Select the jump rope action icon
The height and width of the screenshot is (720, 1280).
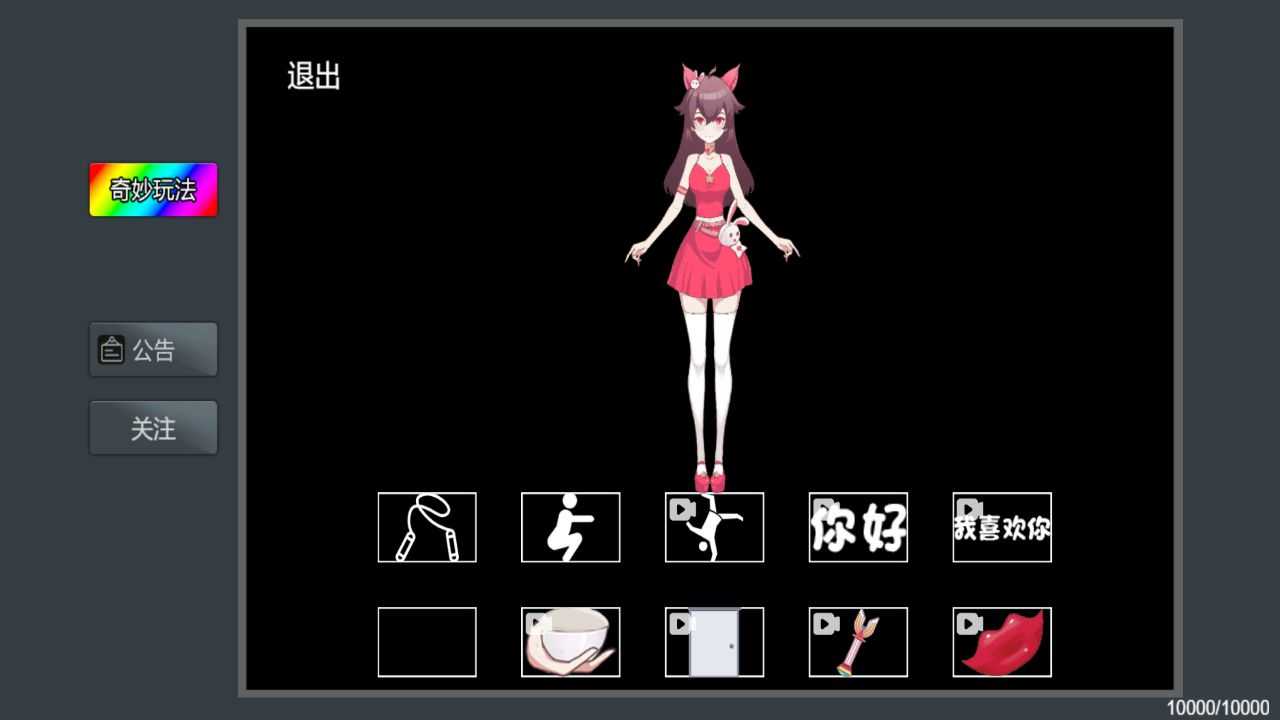click(x=427, y=527)
